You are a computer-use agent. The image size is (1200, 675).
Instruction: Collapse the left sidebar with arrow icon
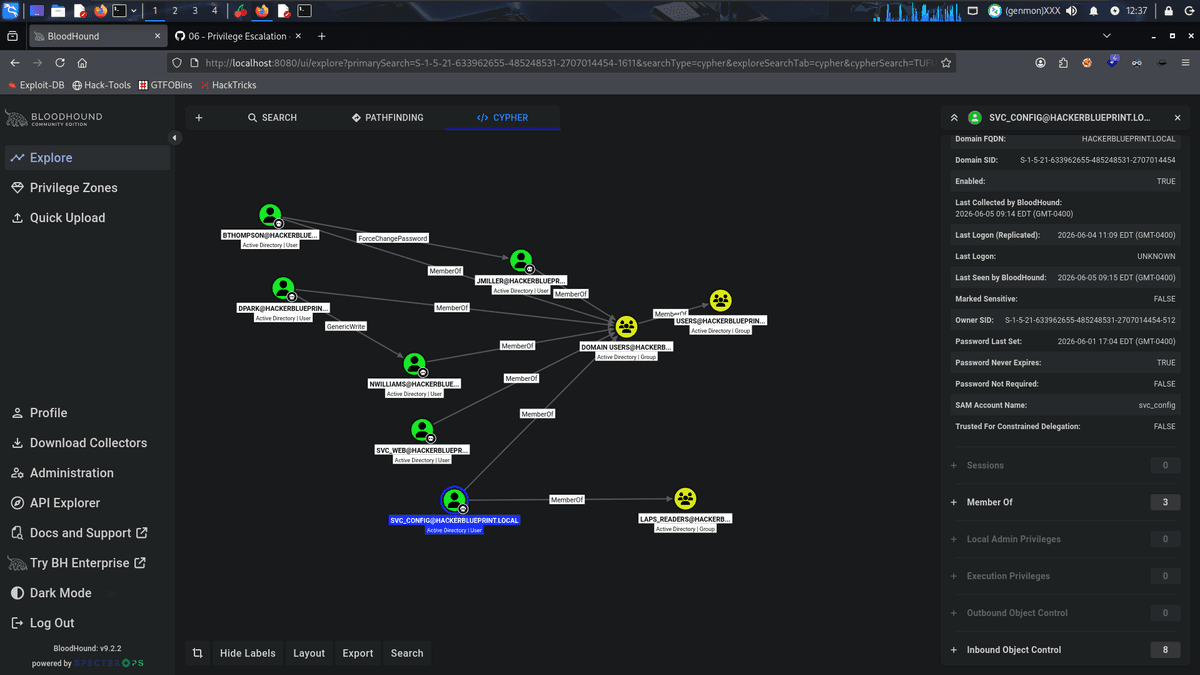click(x=174, y=138)
